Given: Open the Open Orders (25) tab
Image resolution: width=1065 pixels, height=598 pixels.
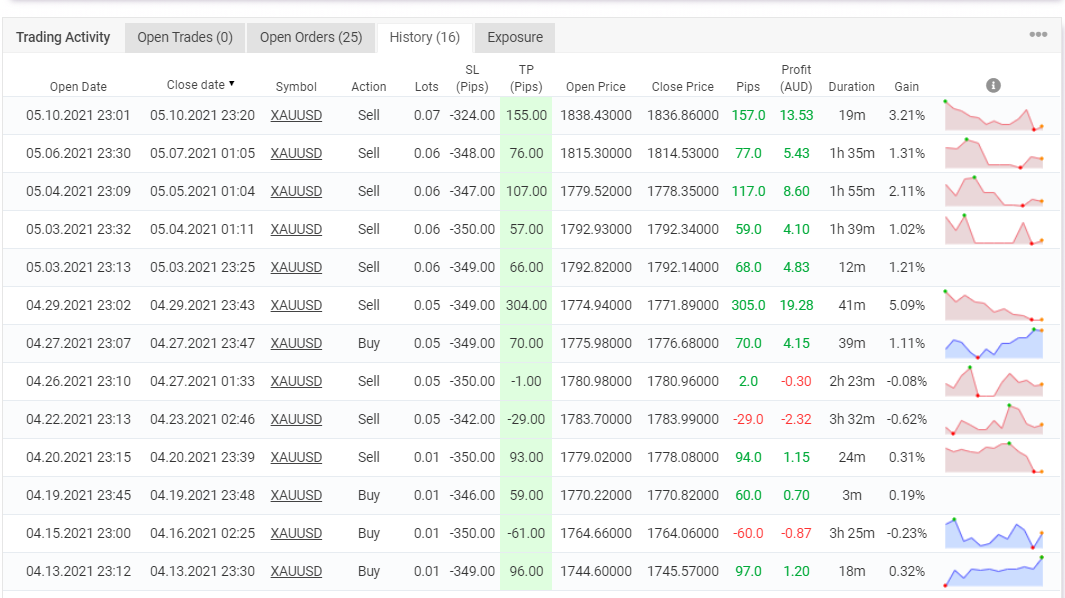Looking at the screenshot, I should (311, 37).
